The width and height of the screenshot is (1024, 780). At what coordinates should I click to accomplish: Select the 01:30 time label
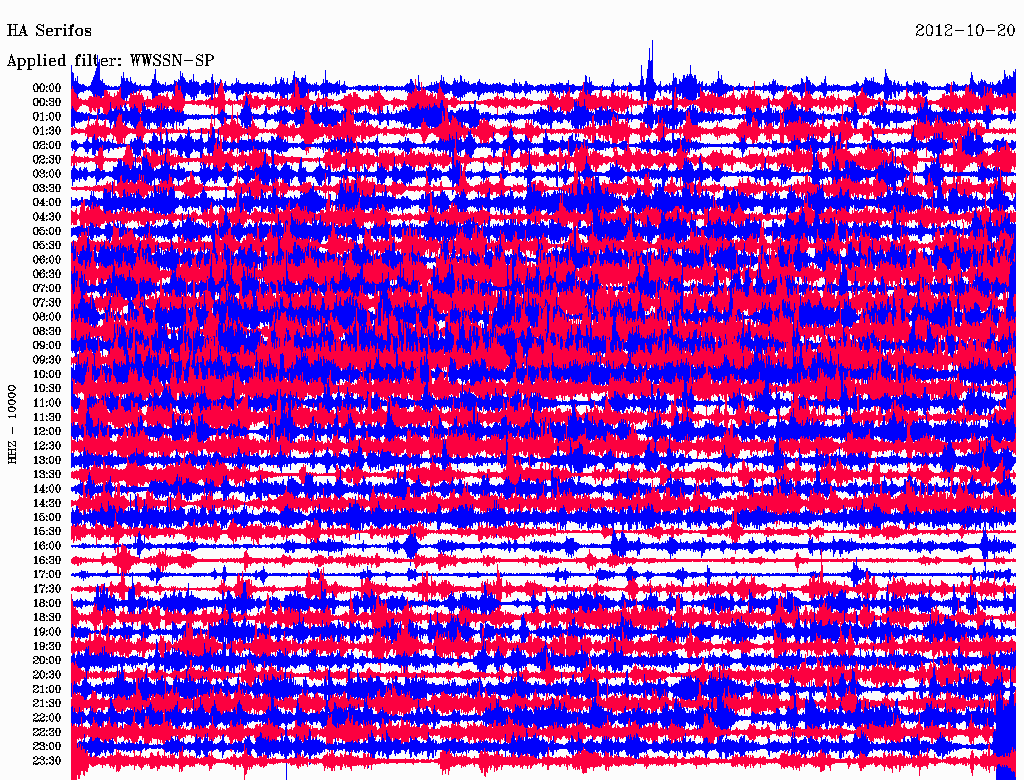[x=47, y=131]
